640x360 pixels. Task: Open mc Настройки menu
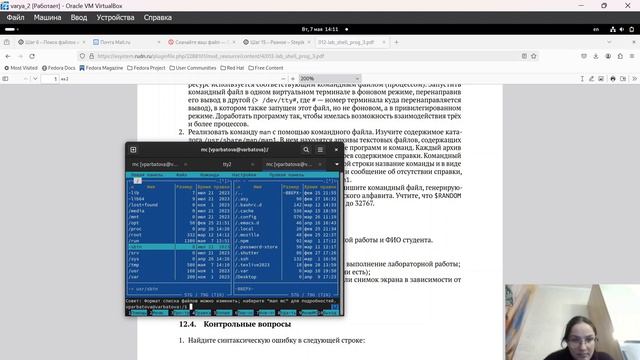[244, 175]
